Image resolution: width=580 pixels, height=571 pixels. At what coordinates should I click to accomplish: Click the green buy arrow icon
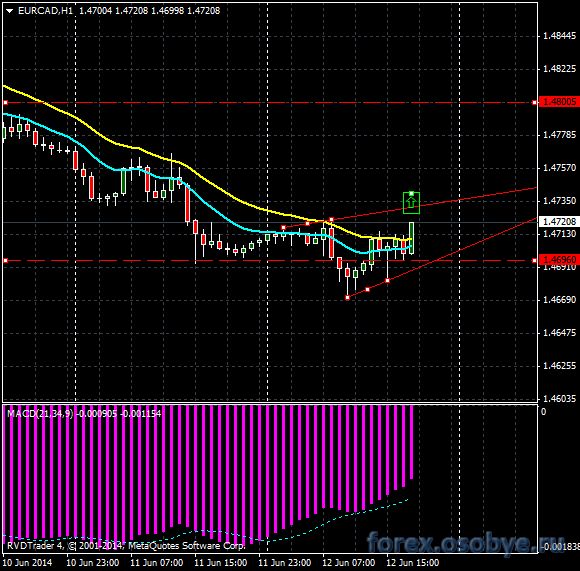pyautogui.click(x=411, y=203)
